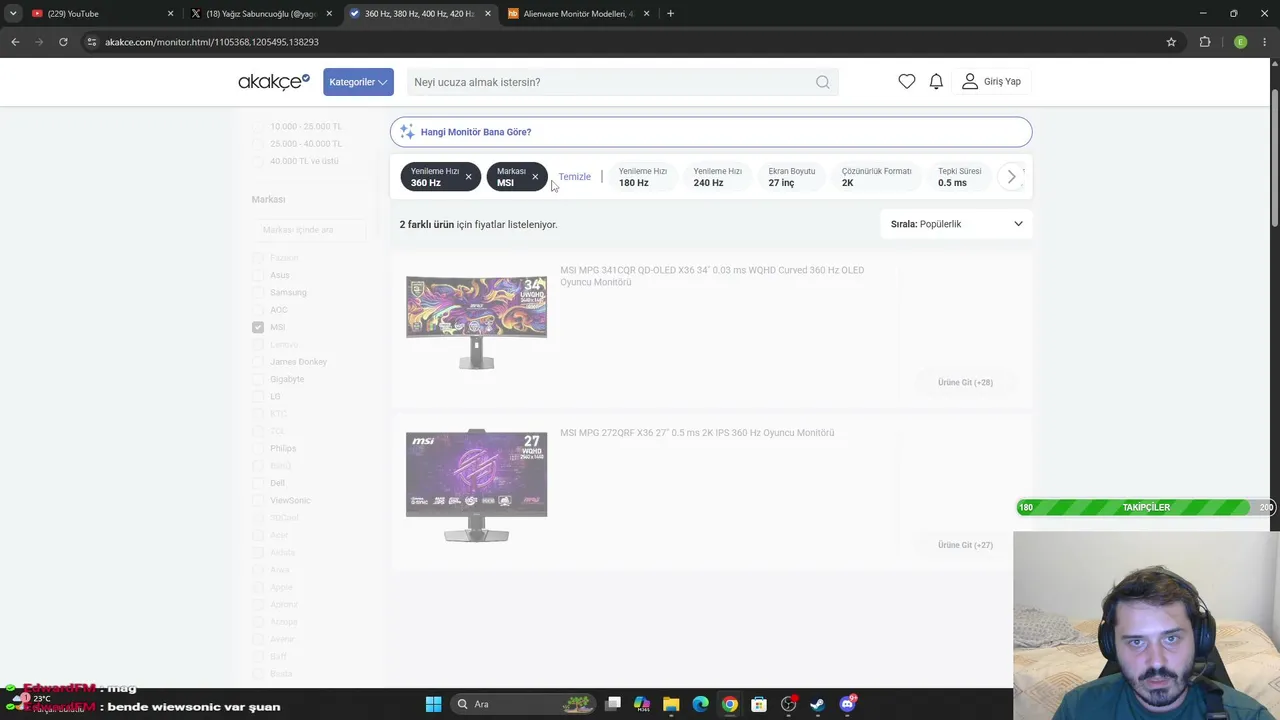
Task: Open the browser extensions menu
Action: (1205, 42)
